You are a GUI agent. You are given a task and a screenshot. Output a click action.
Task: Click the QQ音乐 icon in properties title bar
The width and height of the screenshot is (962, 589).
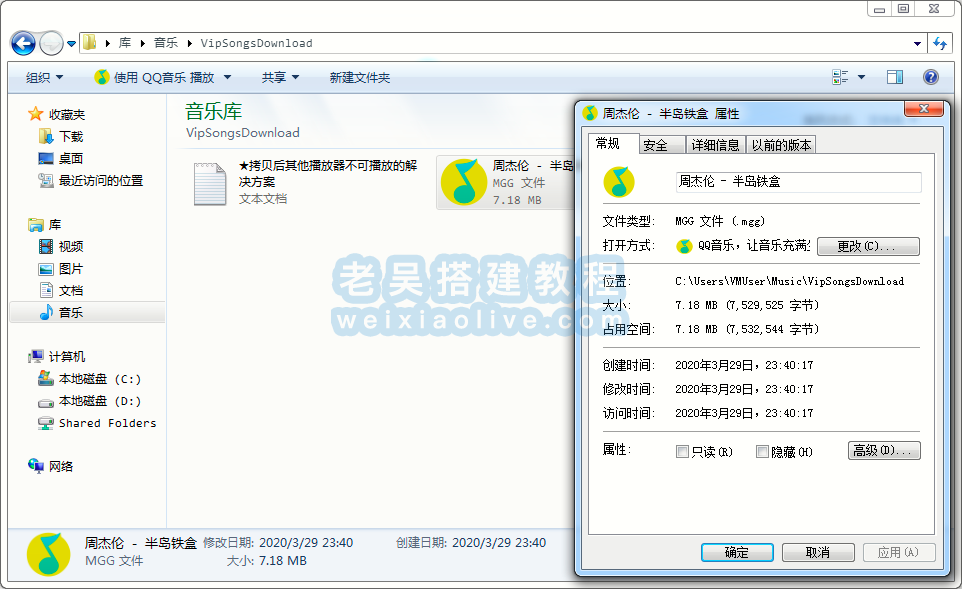pyautogui.click(x=590, y=113)
